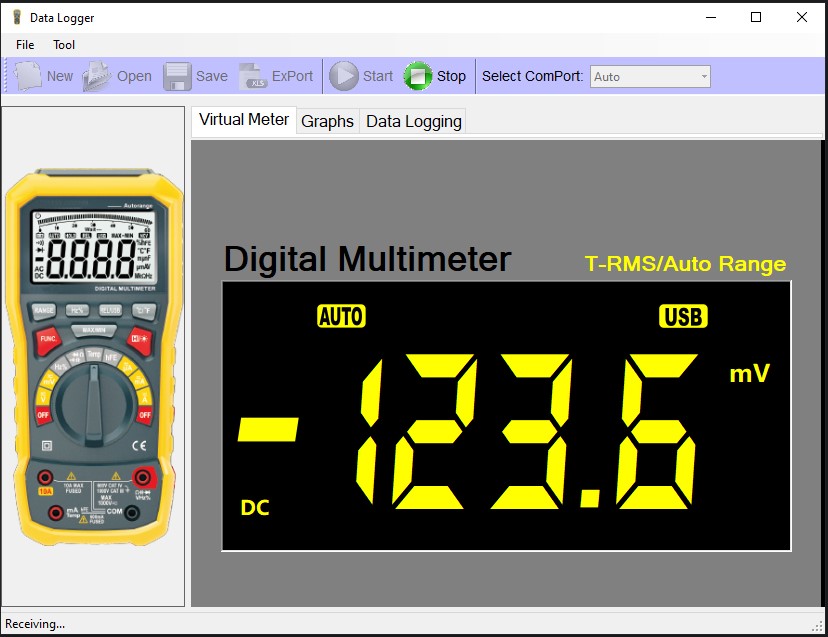Expand the Select ComPort dropdown arrow
Image resolution: width=828 pixels, height=637 pixels.
[x=704, y=77]
